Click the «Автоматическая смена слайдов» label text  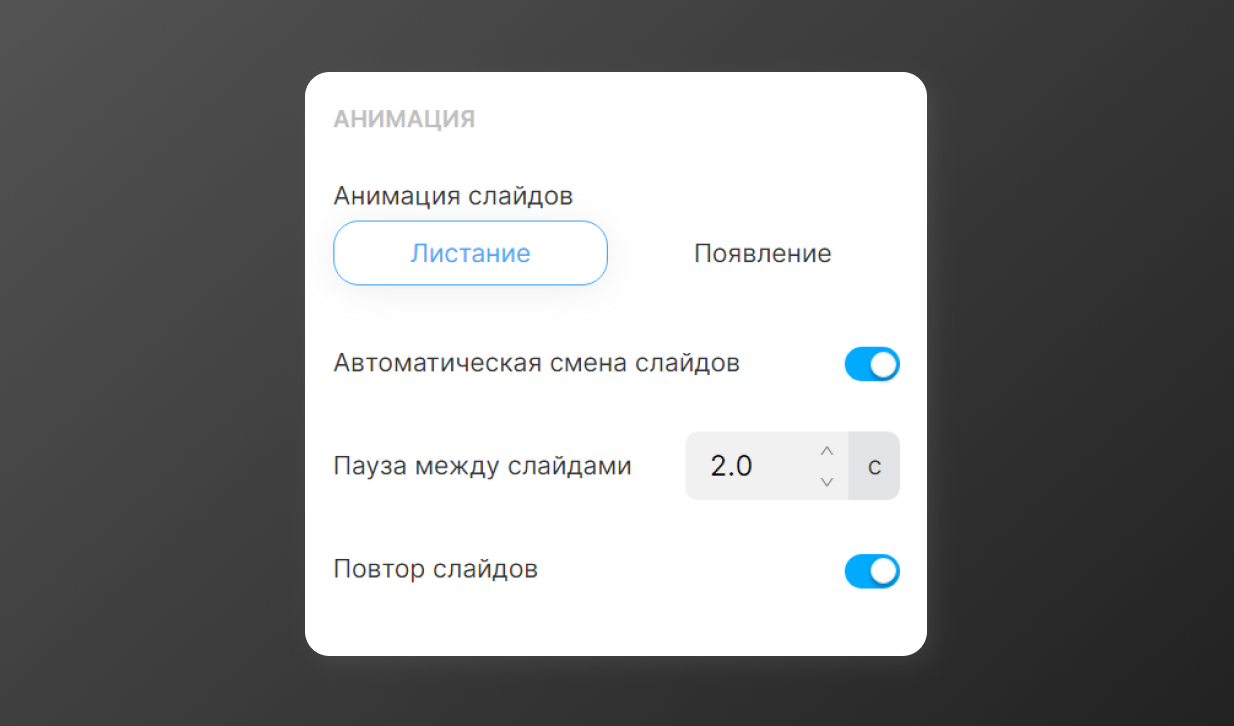(x=536, y=363)
